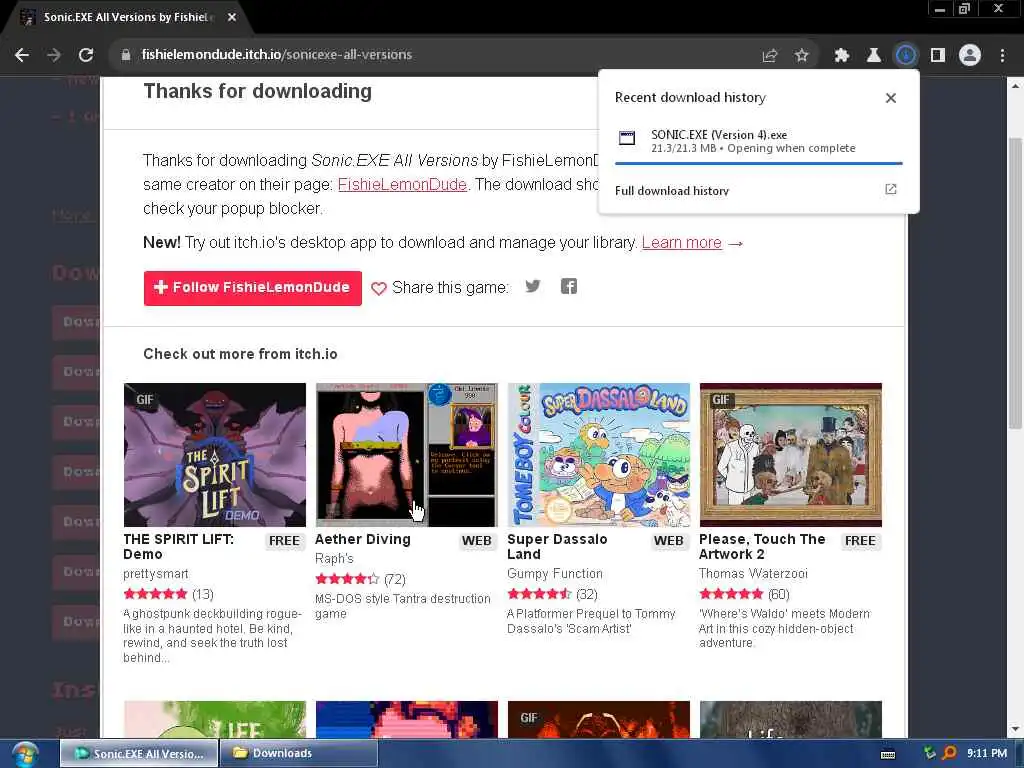Click the Aether Diving title link
This screenshot has height=768, width=1024.
(363, 540)
